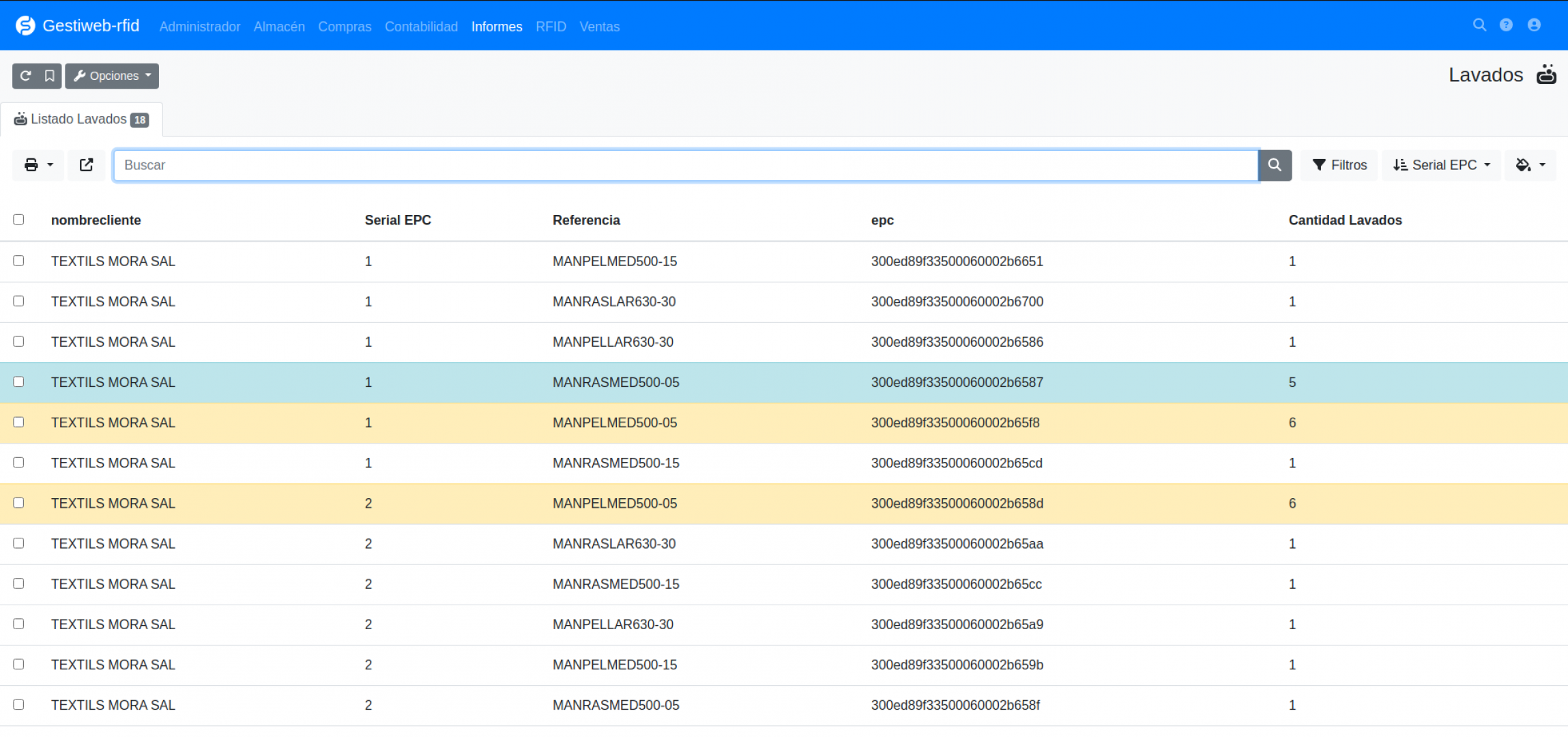Open the Ventas menu
The height and width of the screenshot is (737, 1568).
600,27
